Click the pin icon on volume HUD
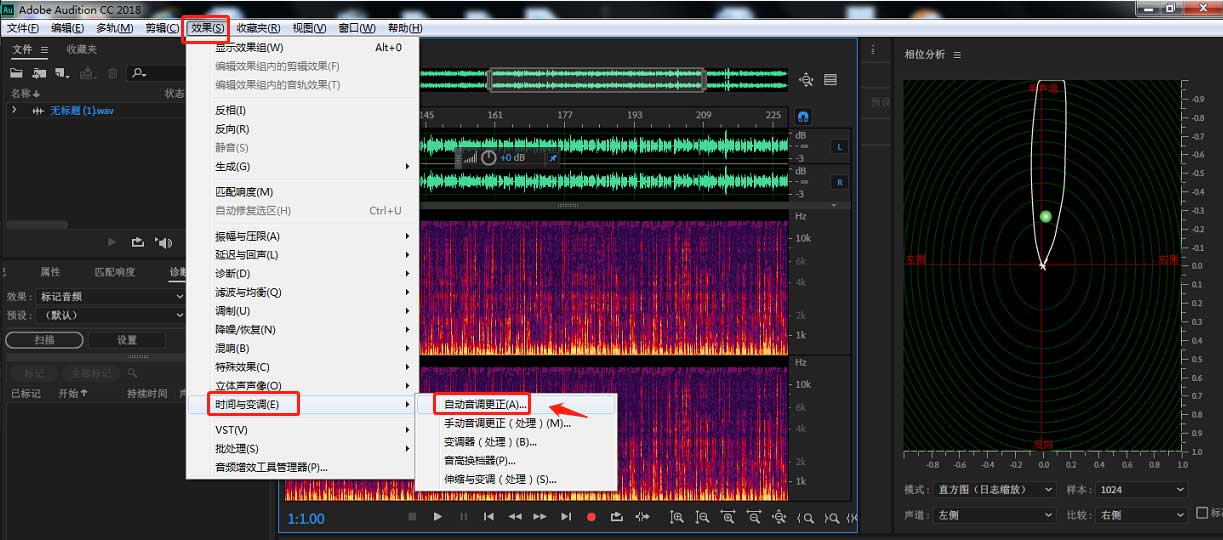 pyautogui.click(x=552, y=158)
